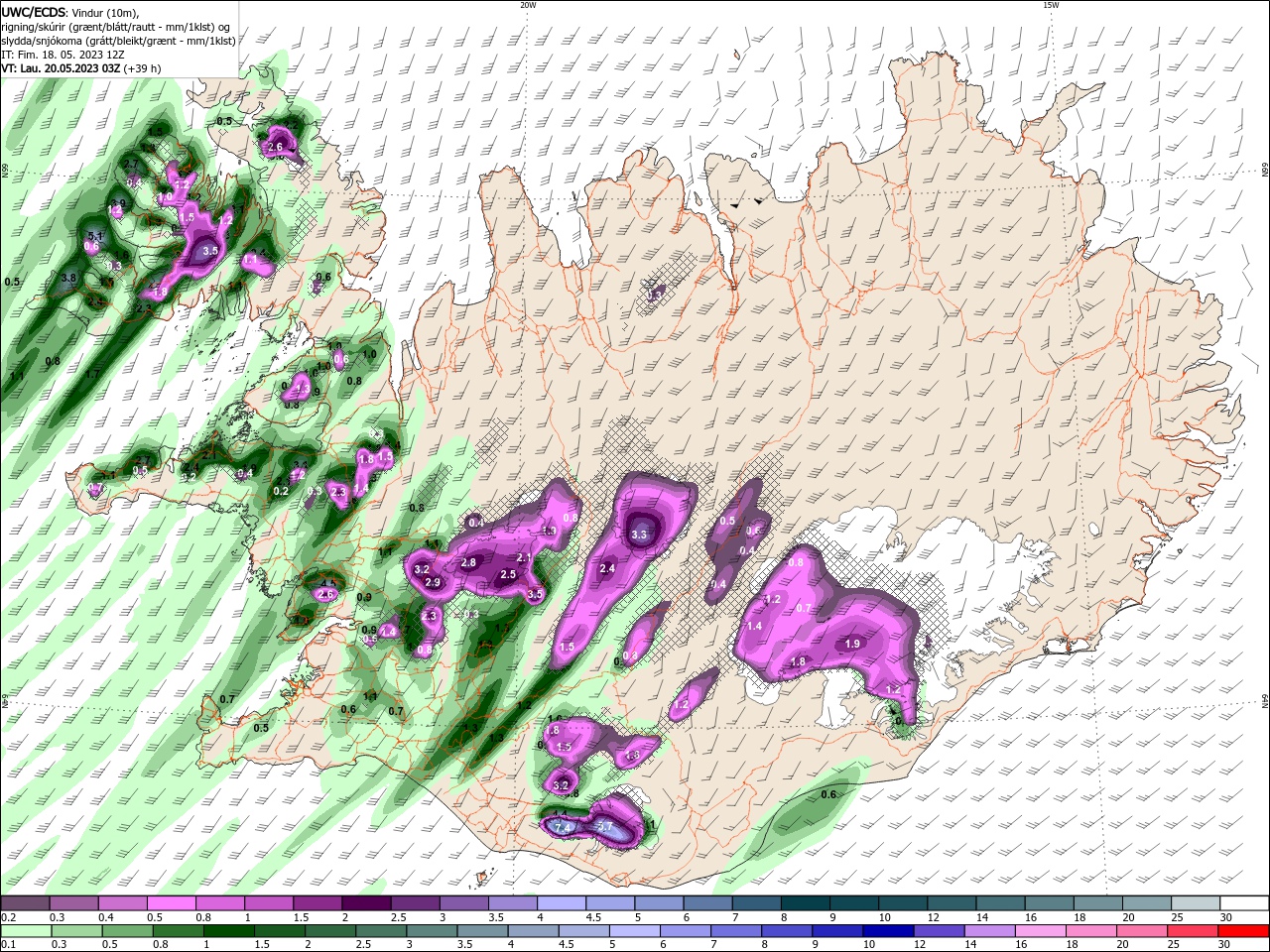
Task: Click the '2.9' snowfall value label
Action: click(433, 582)
